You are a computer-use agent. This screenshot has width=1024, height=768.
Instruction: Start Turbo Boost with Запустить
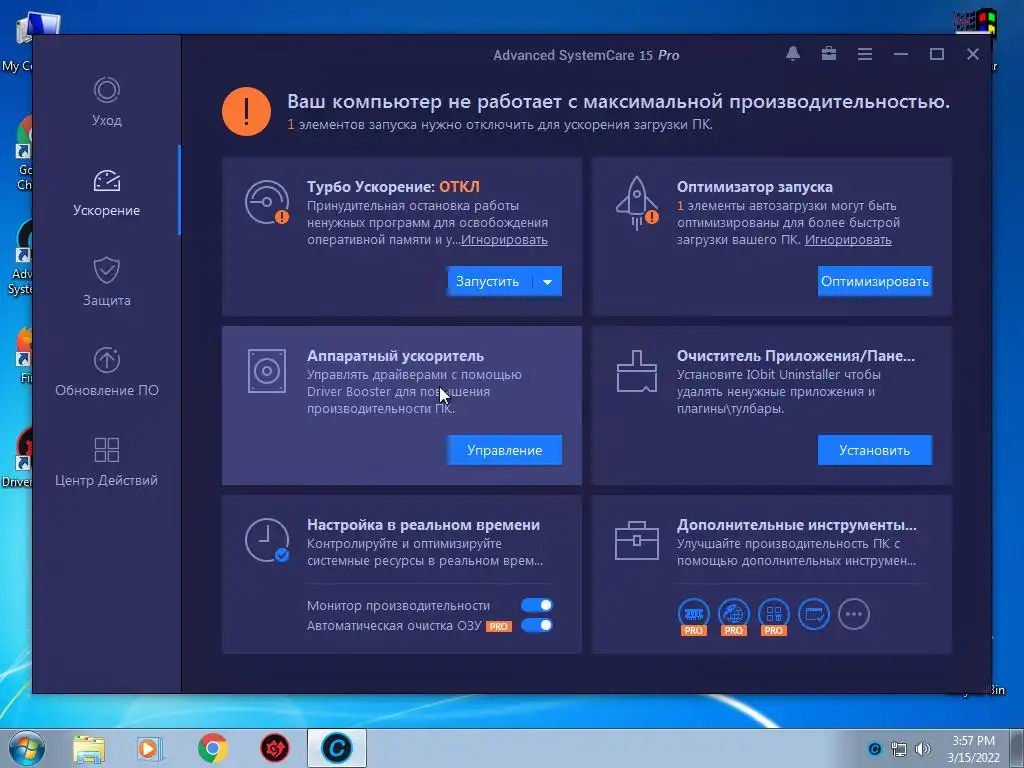pos(488,281)
